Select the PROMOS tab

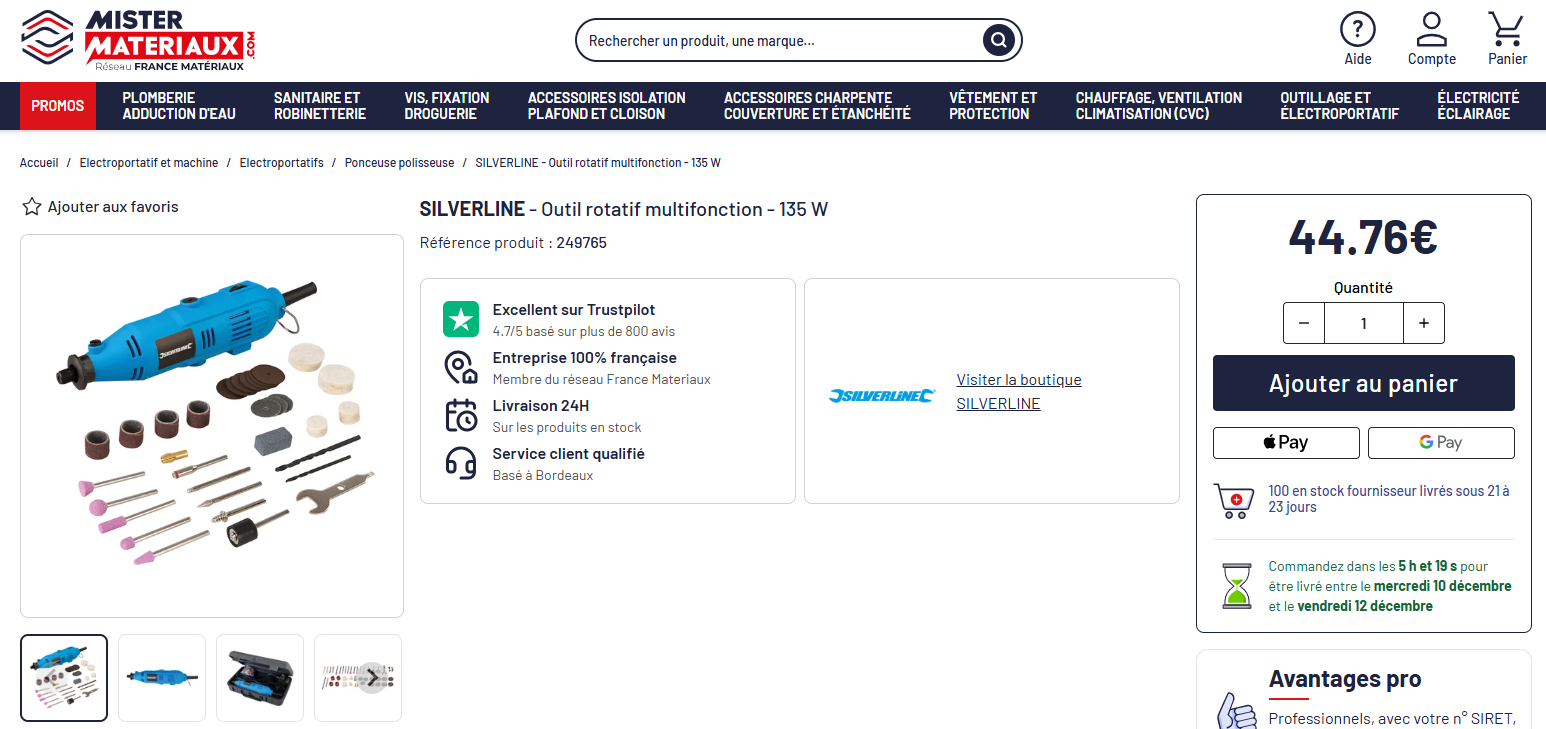(58, 106)
